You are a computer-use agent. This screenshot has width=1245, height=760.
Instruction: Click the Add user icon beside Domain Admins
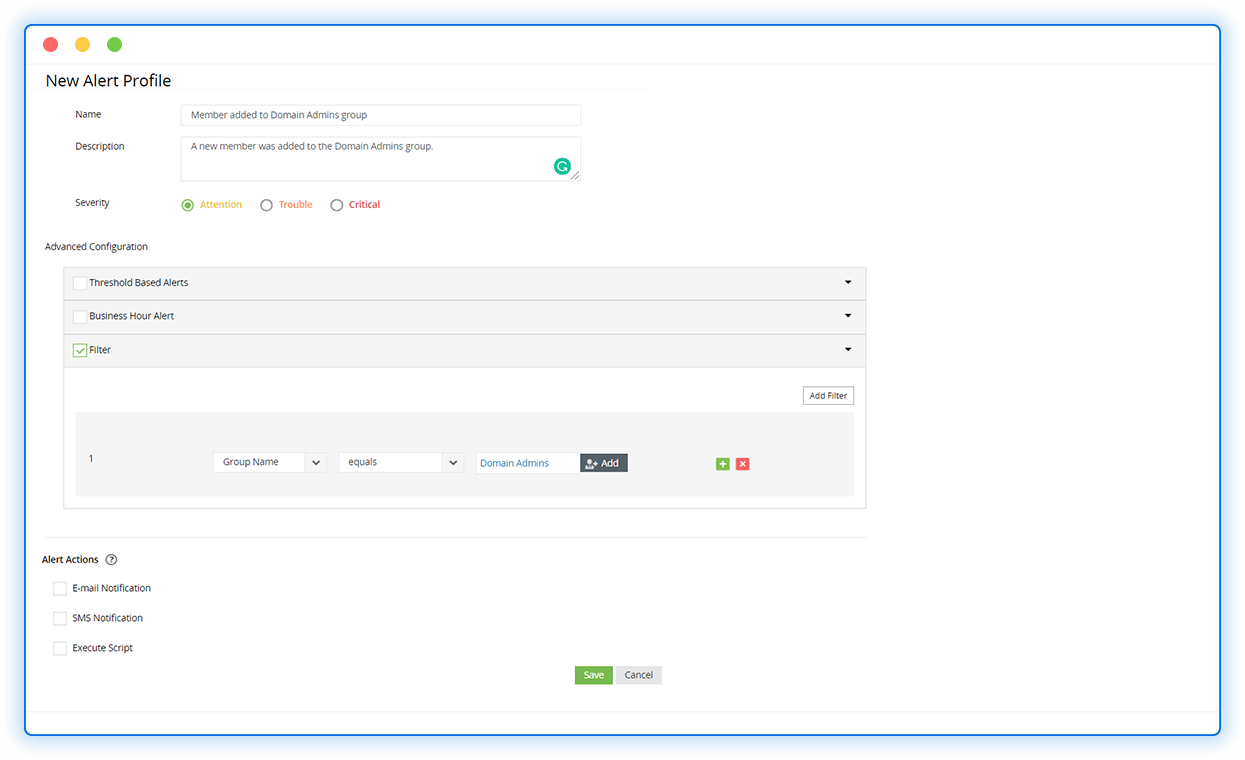pyautogui.click(x=593, y=462)
